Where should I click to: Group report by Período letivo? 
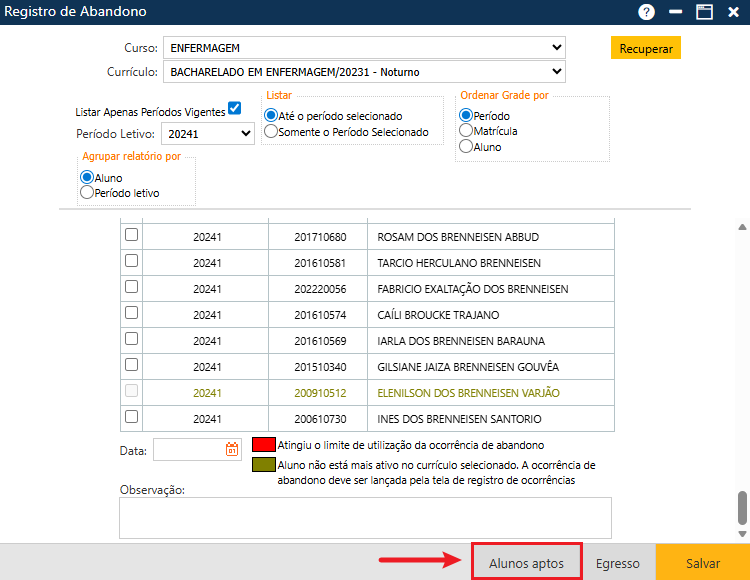tap(87, 193)
